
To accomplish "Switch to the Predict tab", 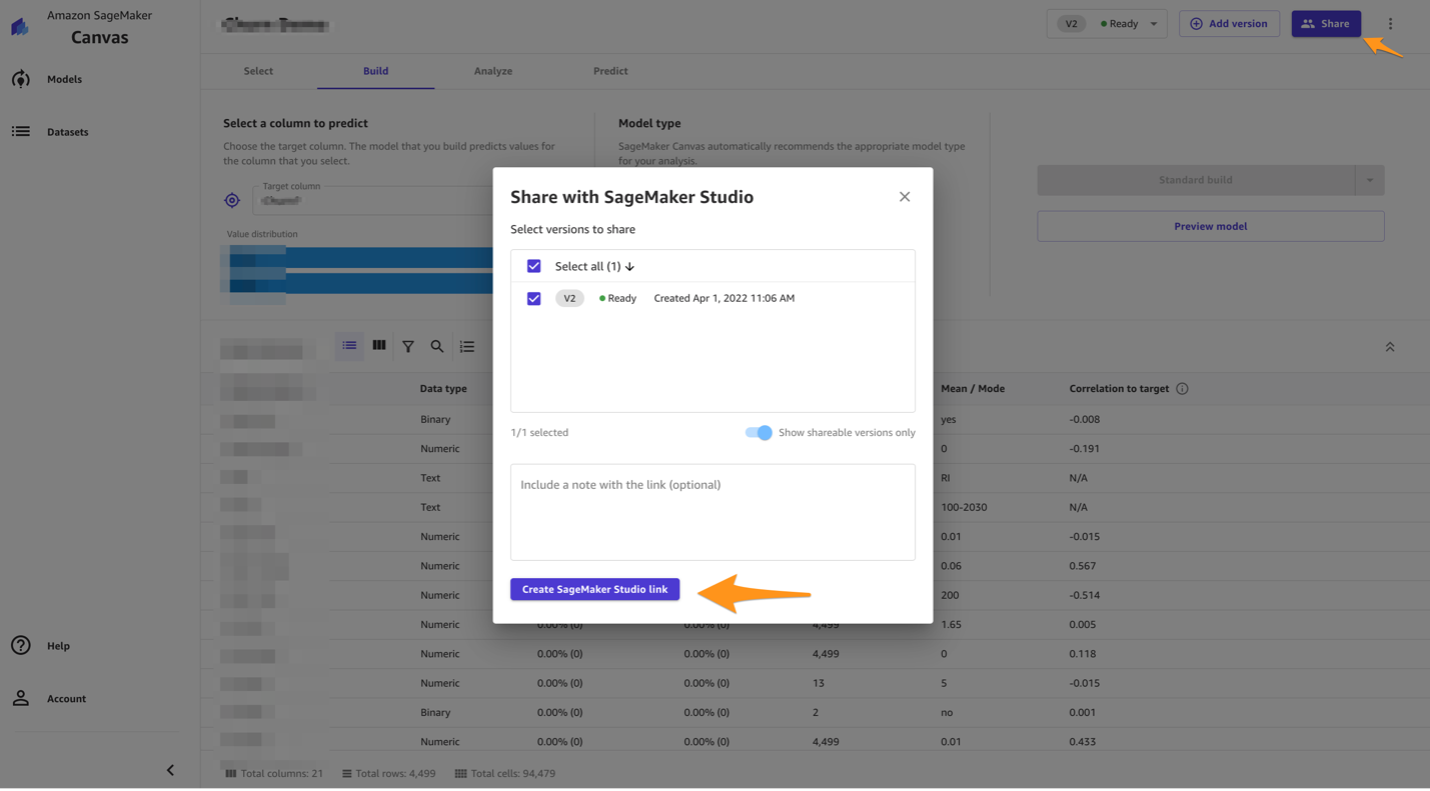I will pos(610,71).
